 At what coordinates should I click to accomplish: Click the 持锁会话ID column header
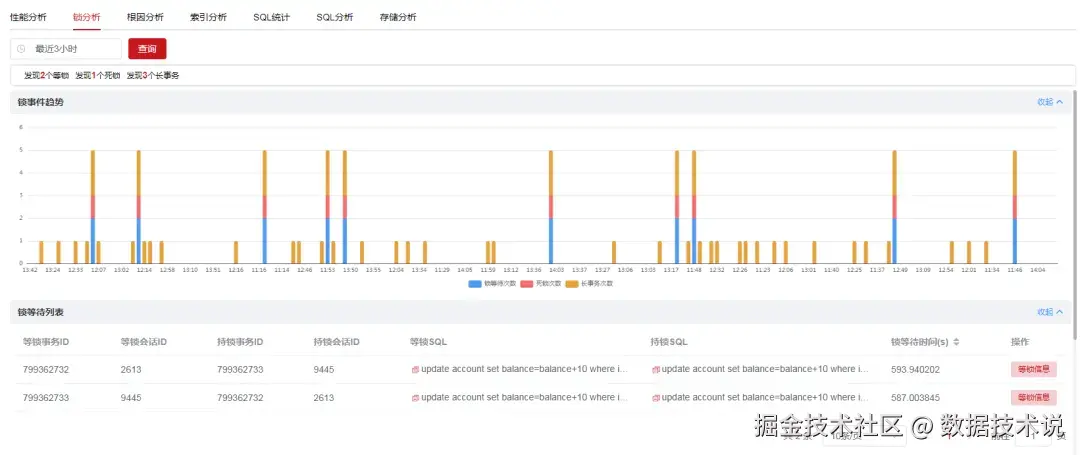(337, 342)
